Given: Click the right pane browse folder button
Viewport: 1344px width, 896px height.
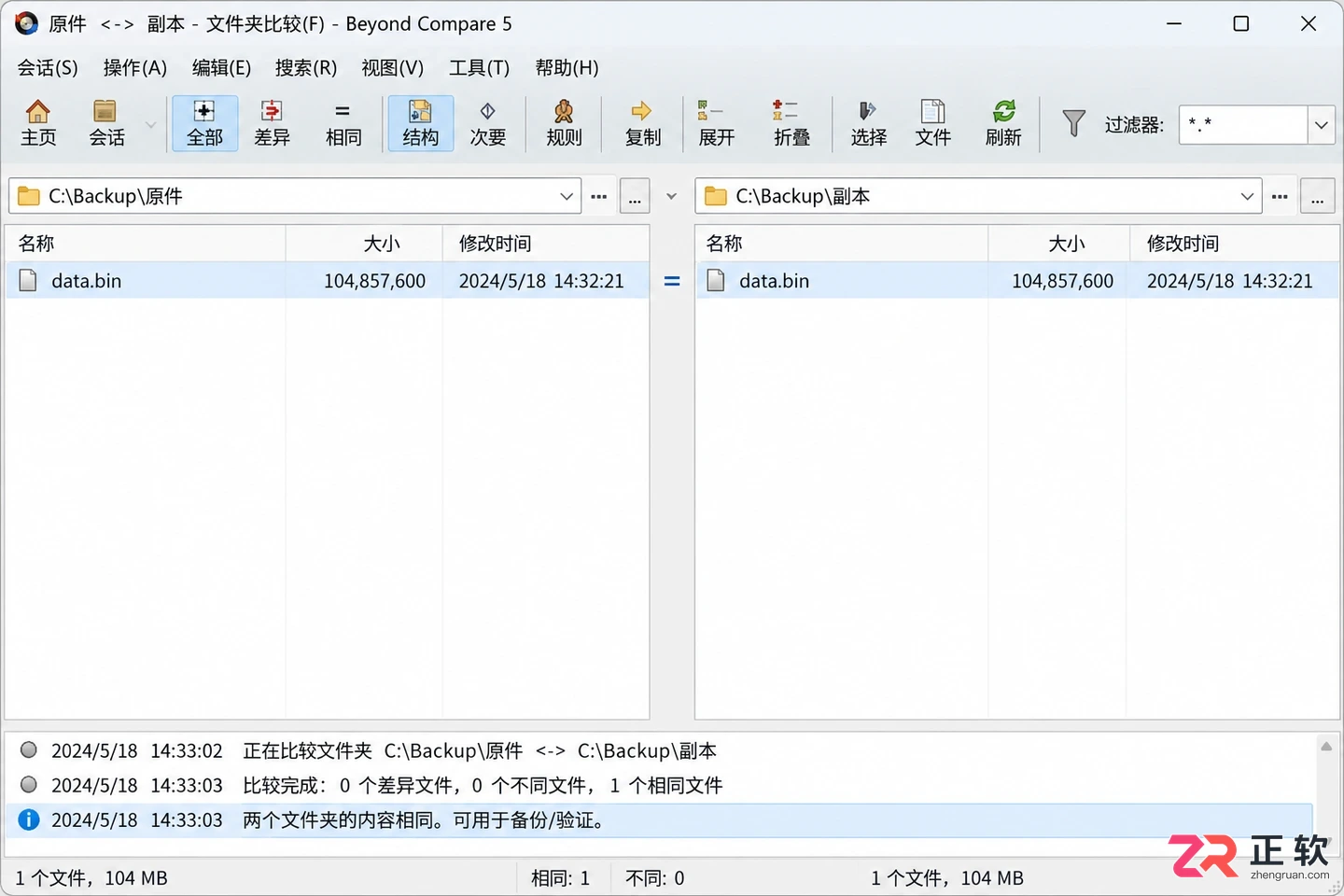Looking at the screenshot, I should [1317, 196].
